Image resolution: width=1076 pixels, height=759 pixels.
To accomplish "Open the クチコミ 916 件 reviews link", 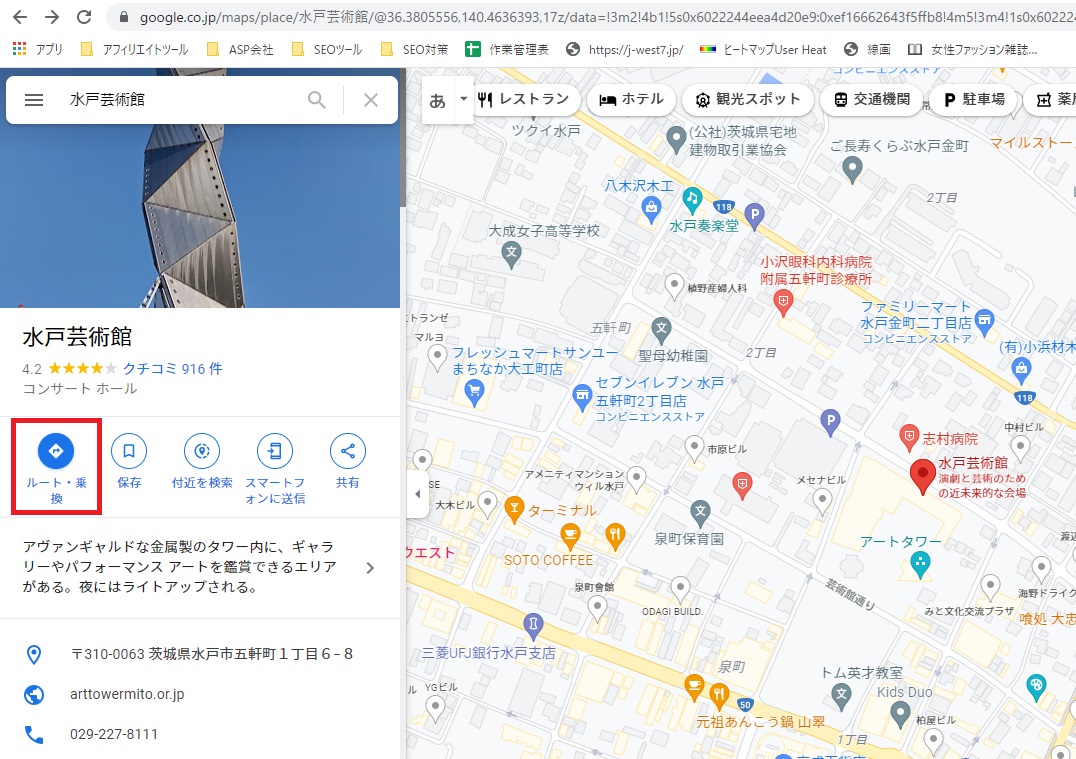I will [x=172, y=369].
